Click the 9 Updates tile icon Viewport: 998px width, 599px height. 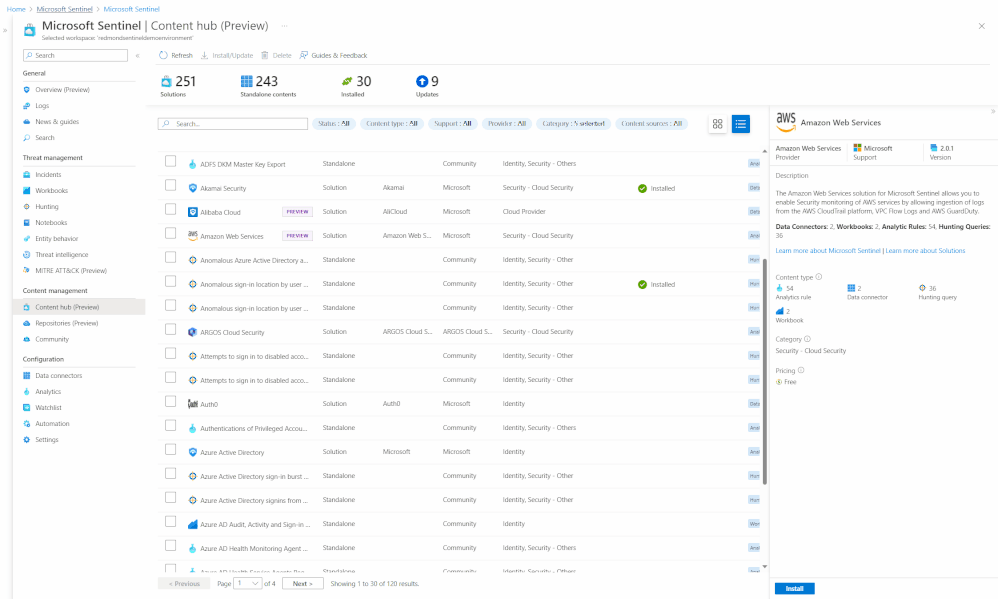[x=422, y=81]
